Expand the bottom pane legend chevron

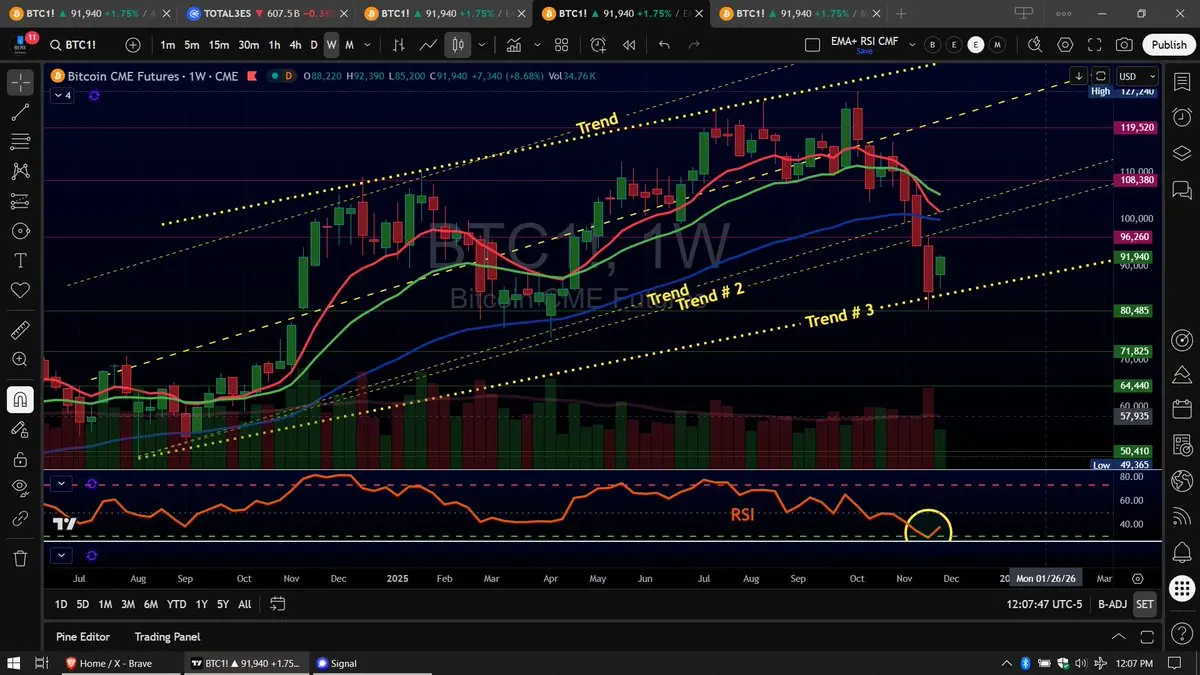pyautogui.click(x=63, y=555)
